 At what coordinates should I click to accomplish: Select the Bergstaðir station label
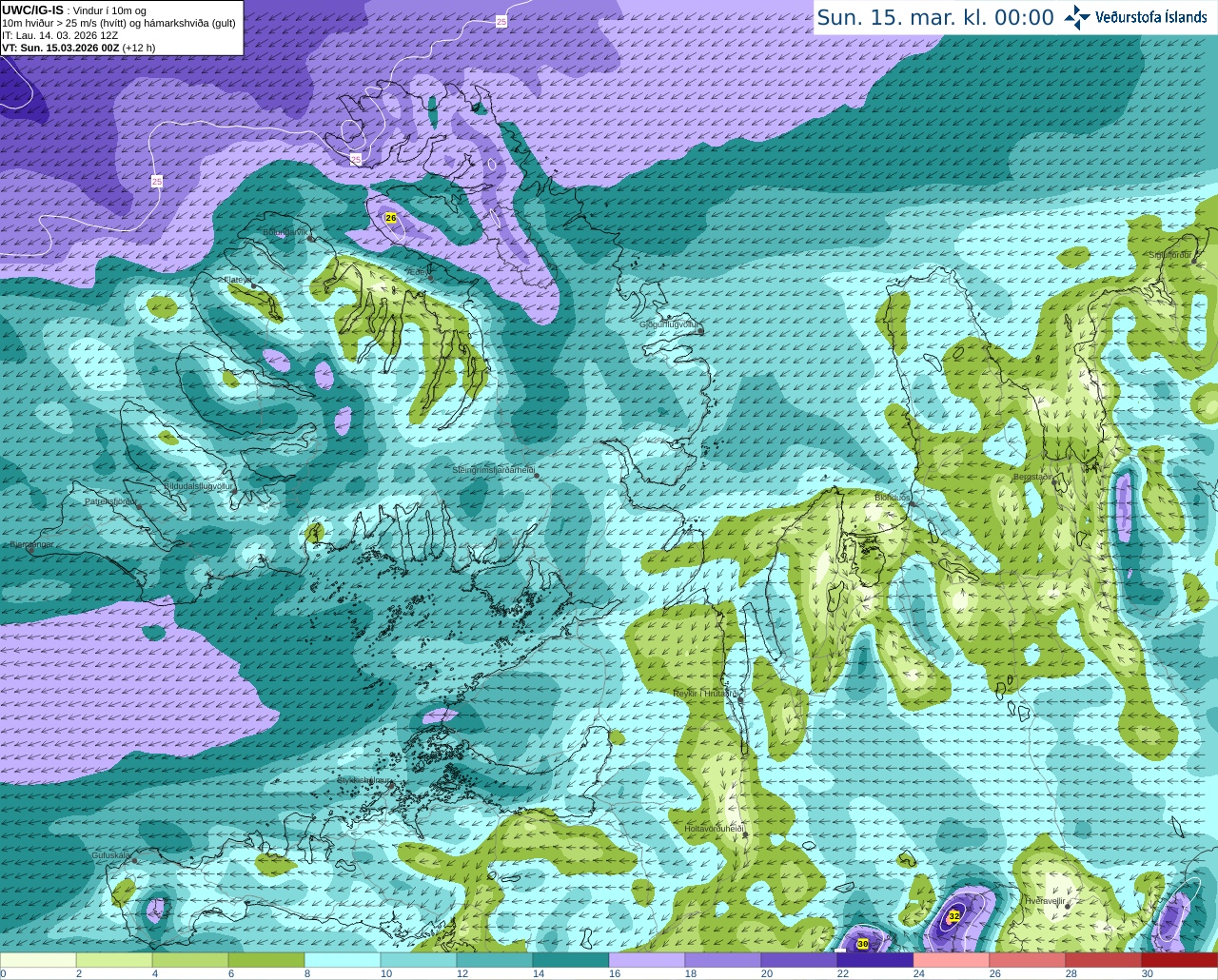[1032, 477]
